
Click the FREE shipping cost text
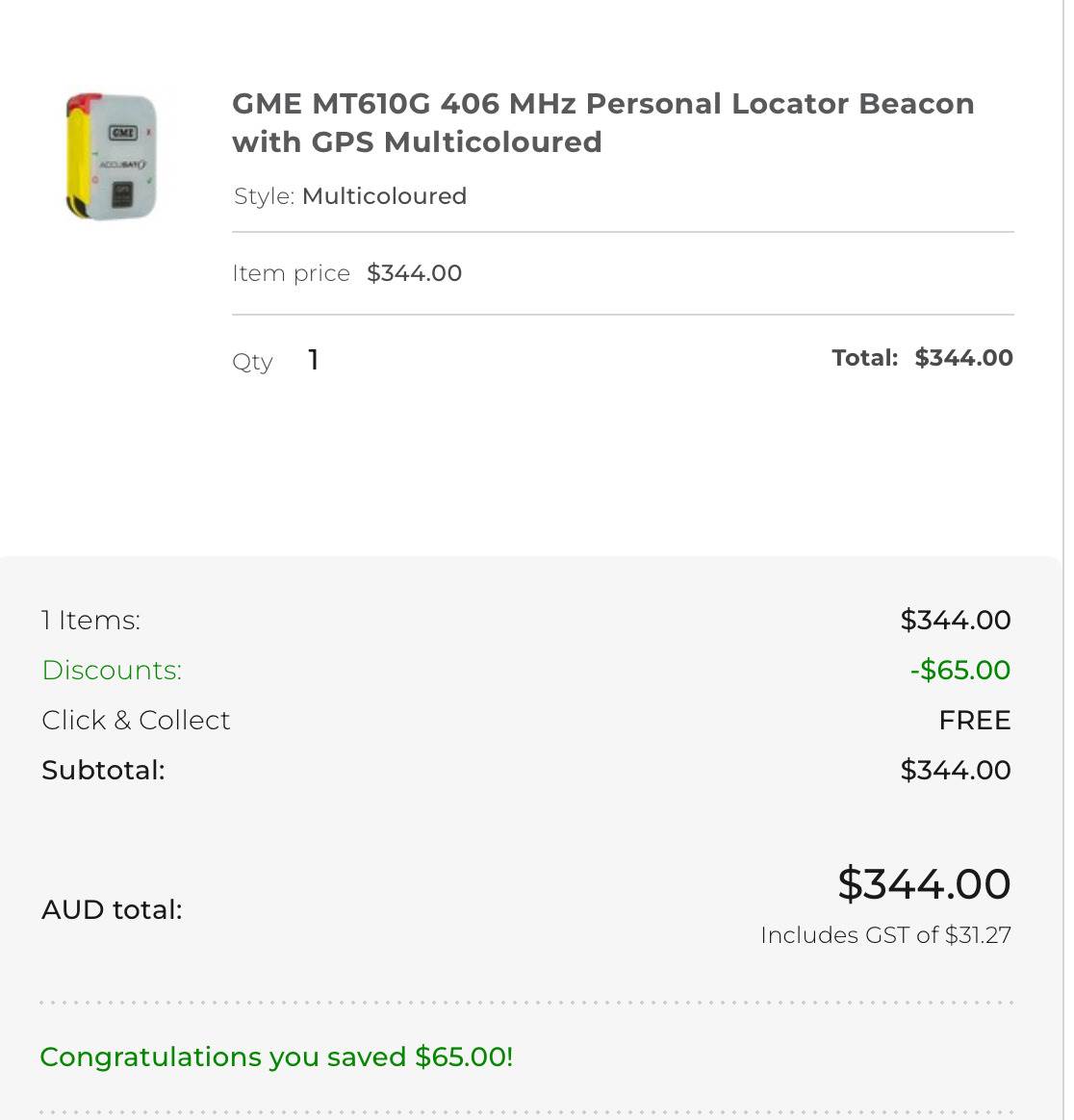tap(974, 720)
